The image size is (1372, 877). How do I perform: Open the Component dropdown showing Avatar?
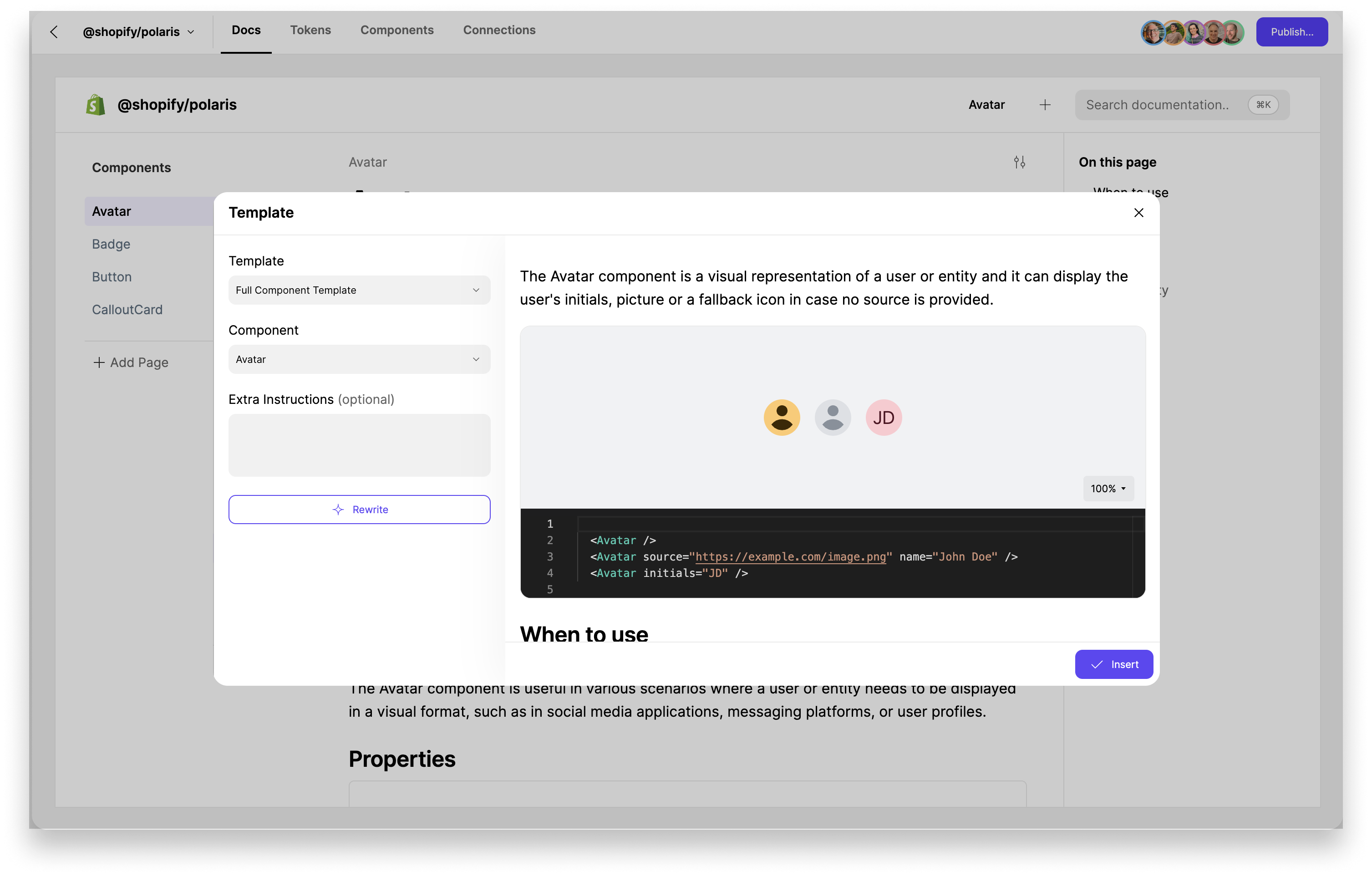[359, 359]
